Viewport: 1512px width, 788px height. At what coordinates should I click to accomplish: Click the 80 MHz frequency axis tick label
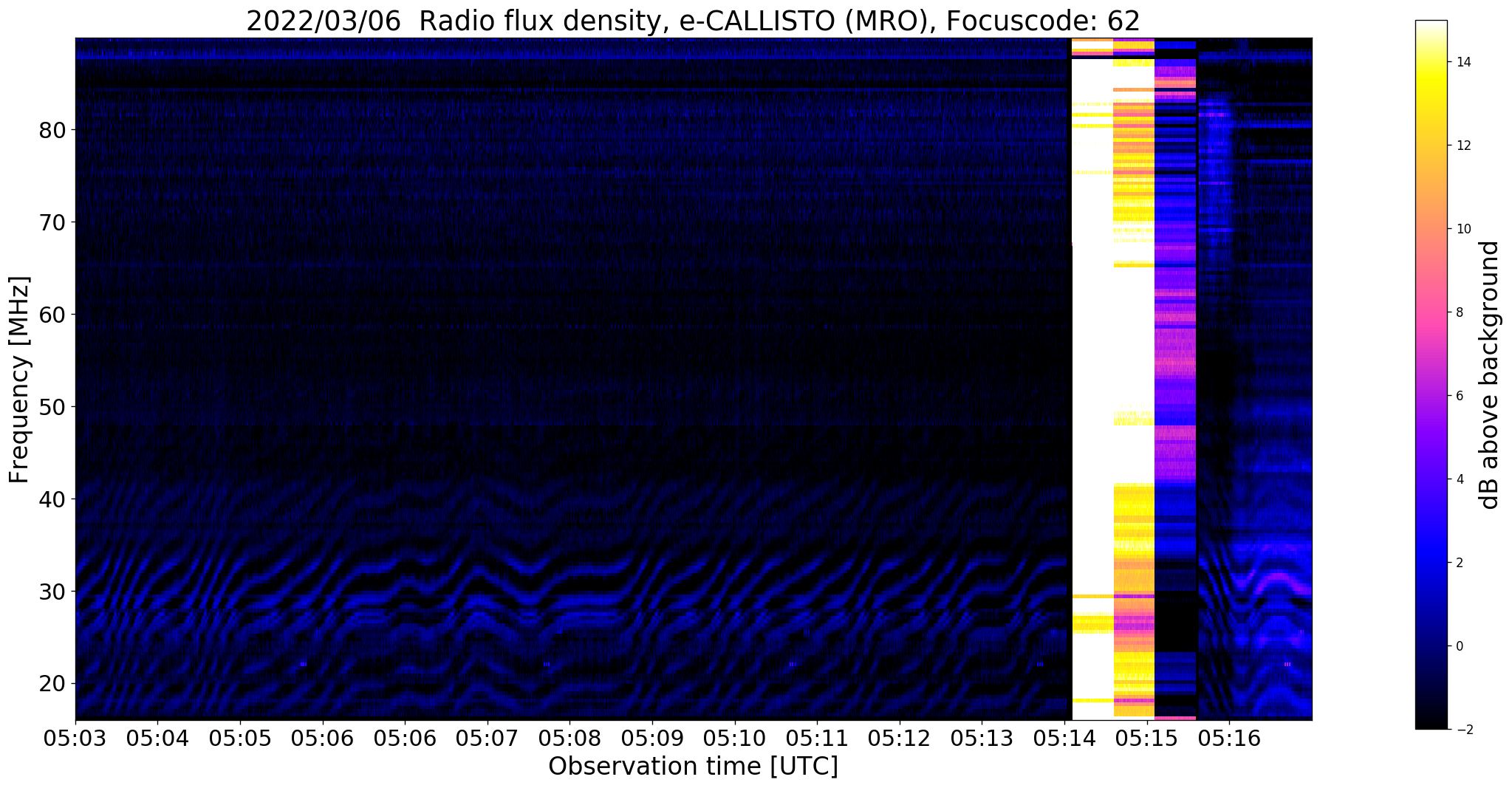[52, 130]
